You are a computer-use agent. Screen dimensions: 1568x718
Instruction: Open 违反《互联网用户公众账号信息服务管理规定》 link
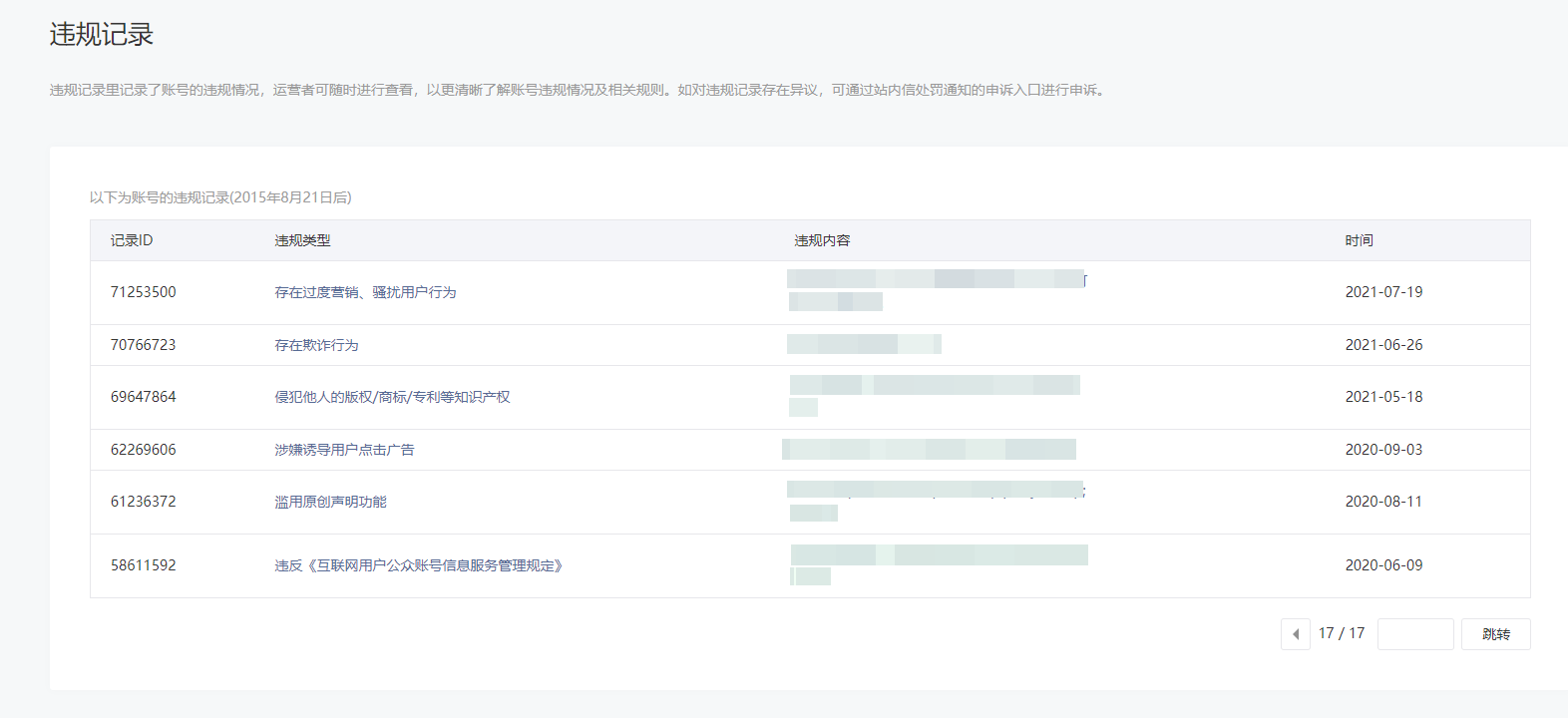419,565
